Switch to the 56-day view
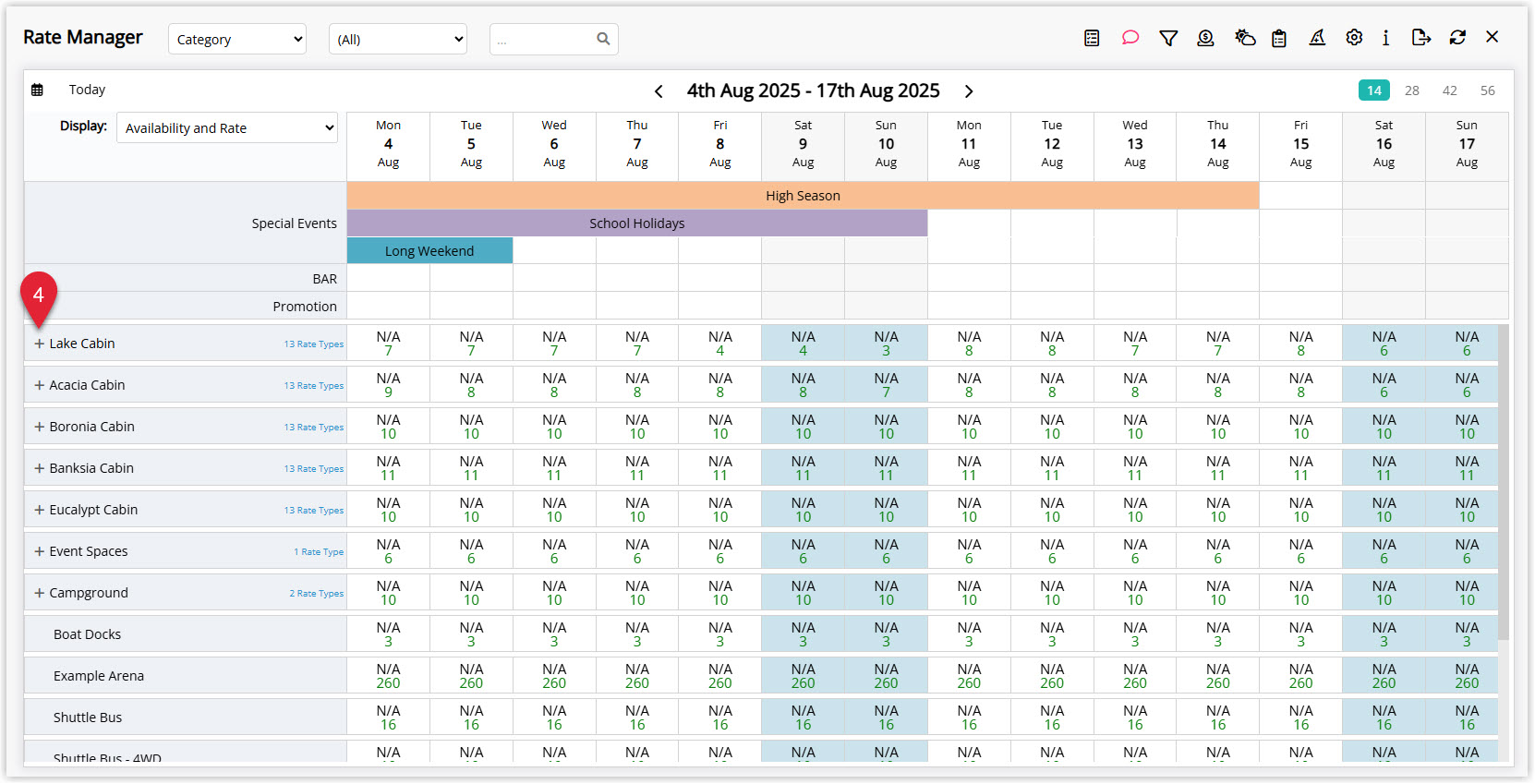Viewport: 1535px width, 784px height. (1488, 90)
